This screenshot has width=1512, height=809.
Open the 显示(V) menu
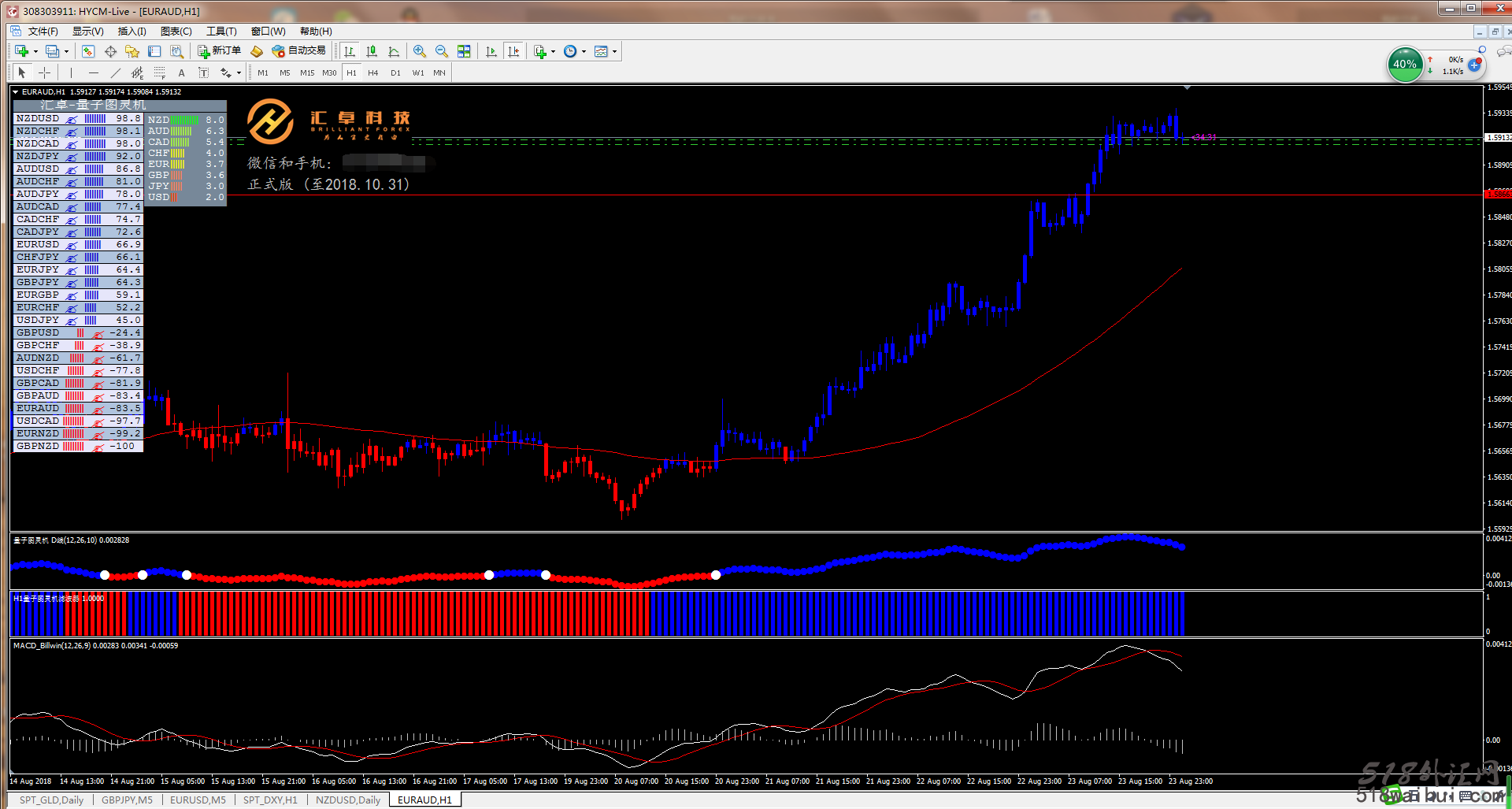(88, 32)
